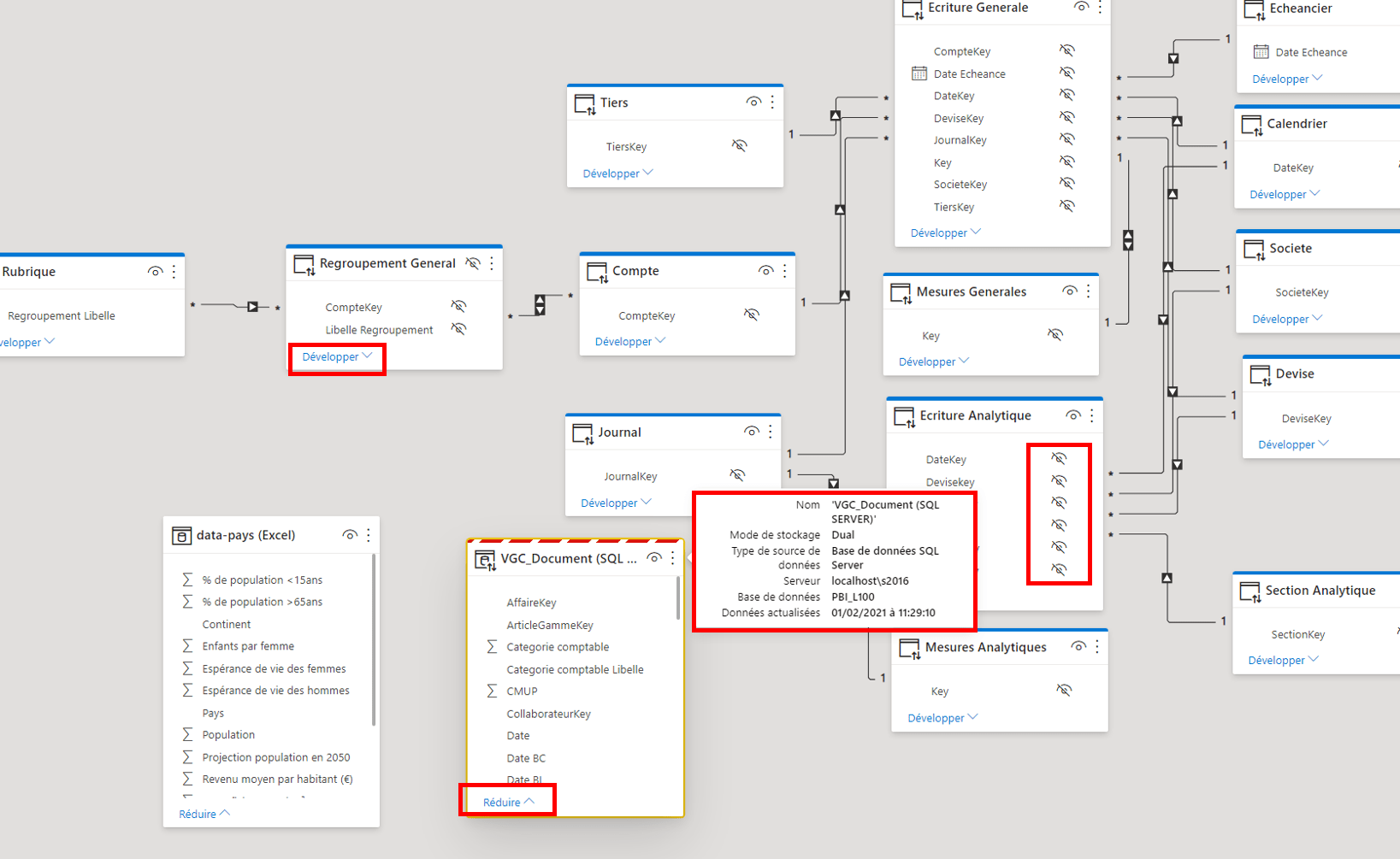The image size is (1400, 859).
Task: Open more options for Mesures Generales table
Action: [x=1088, y=291]
